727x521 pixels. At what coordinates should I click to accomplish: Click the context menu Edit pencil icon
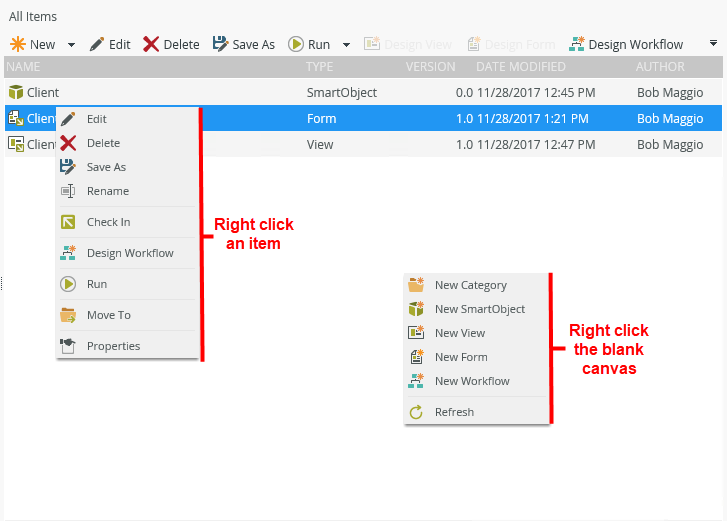[x=68, y=119]
